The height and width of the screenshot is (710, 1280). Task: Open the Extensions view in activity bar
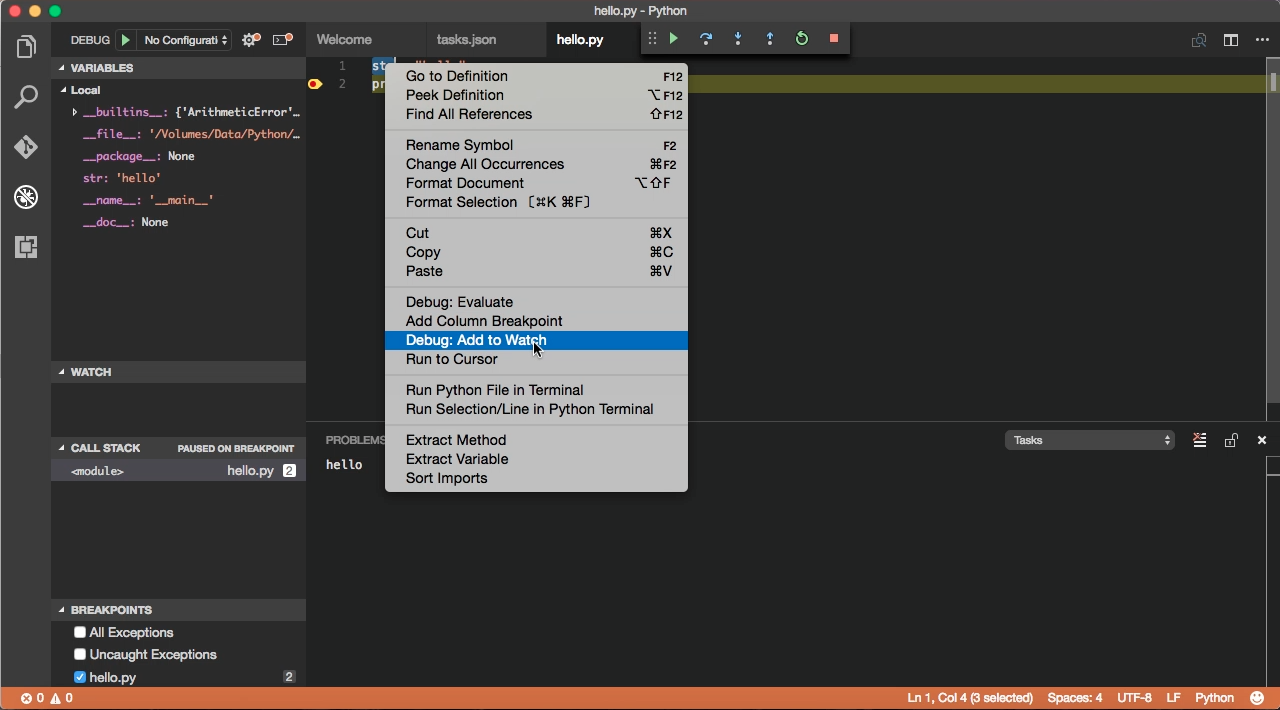pos(26,247)
